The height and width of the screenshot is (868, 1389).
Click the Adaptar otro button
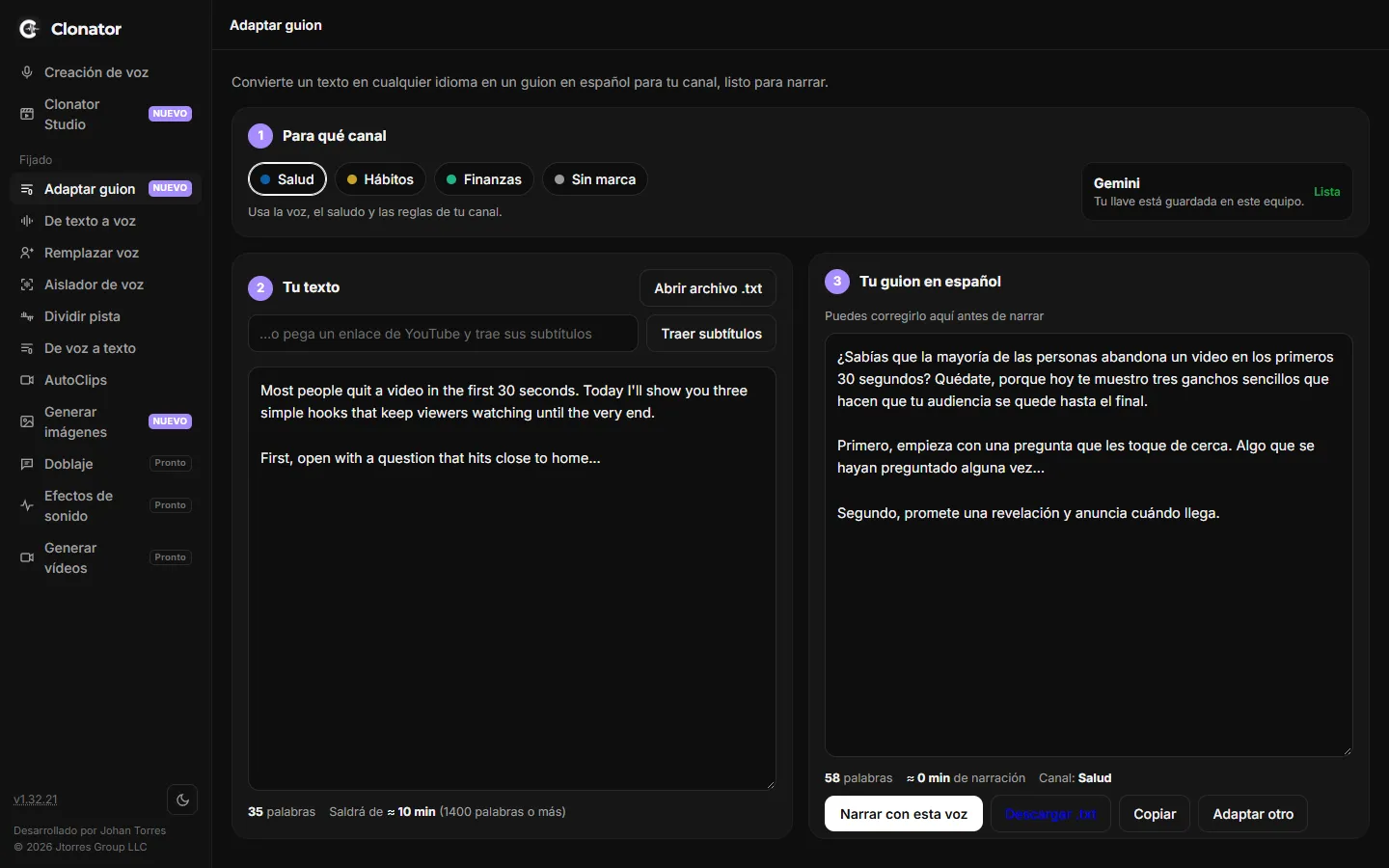1253,814
